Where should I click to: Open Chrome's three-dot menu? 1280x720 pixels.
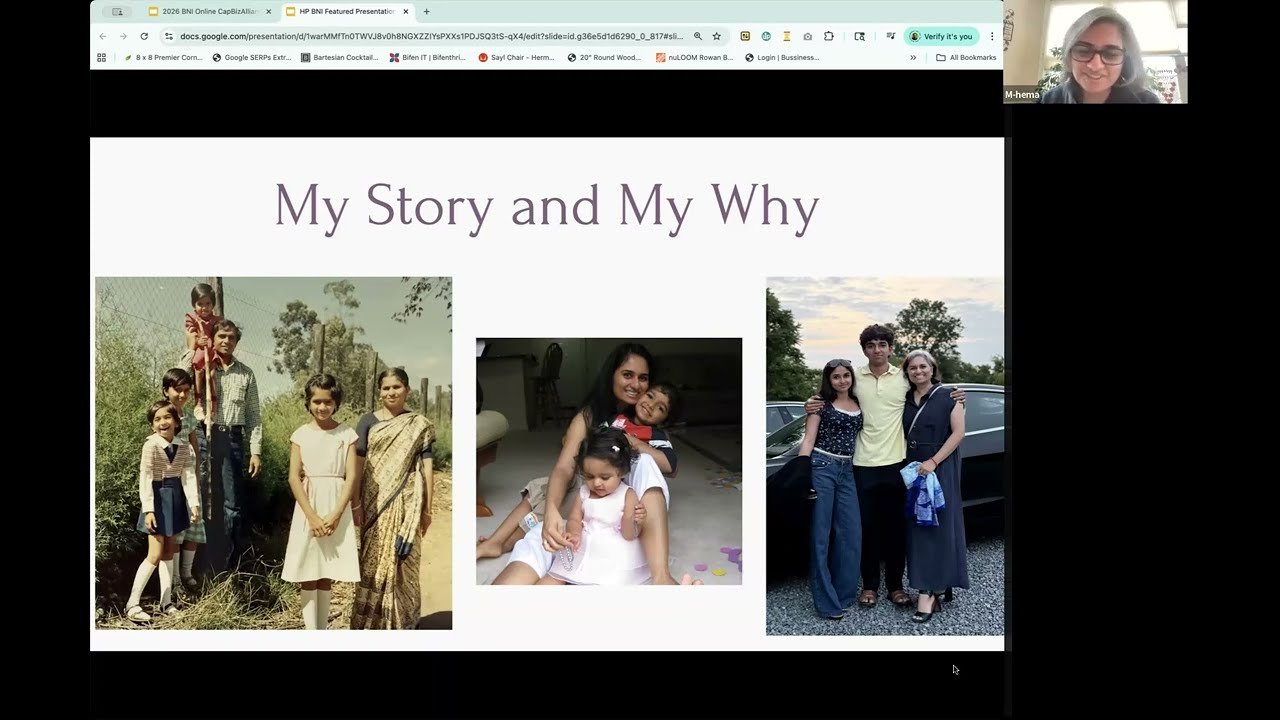(x=992, y=36)
